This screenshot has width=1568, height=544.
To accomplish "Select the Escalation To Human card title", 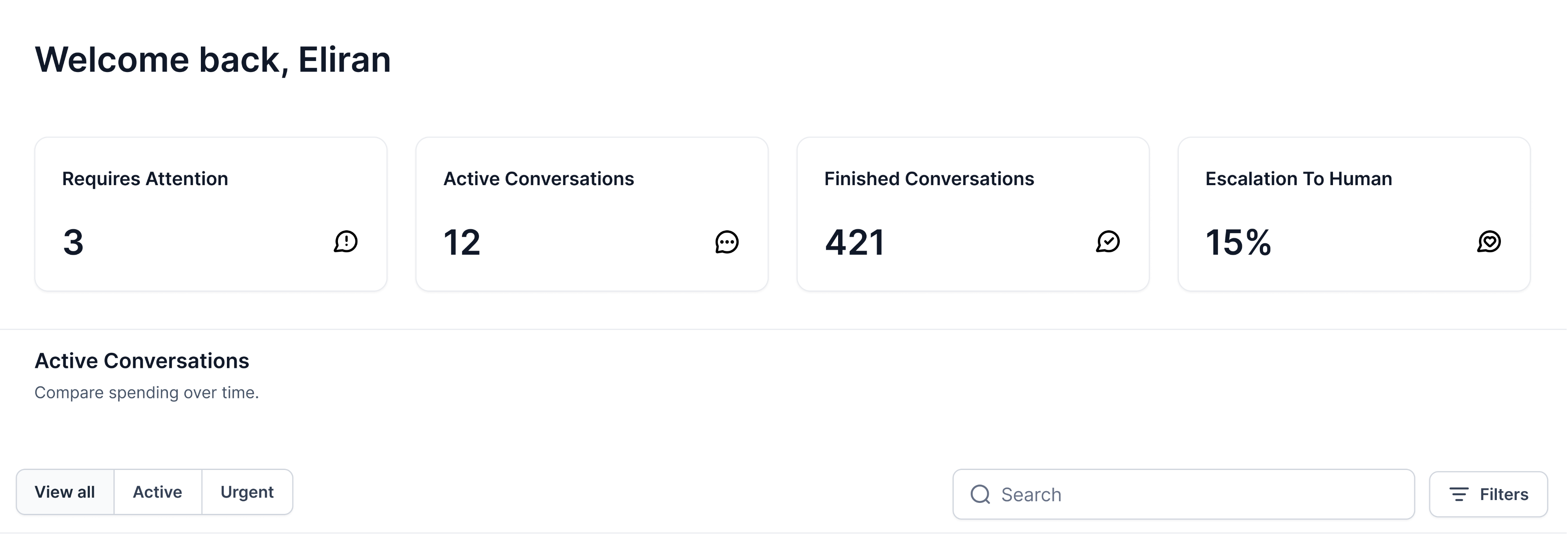I will tap(1298, 179).
